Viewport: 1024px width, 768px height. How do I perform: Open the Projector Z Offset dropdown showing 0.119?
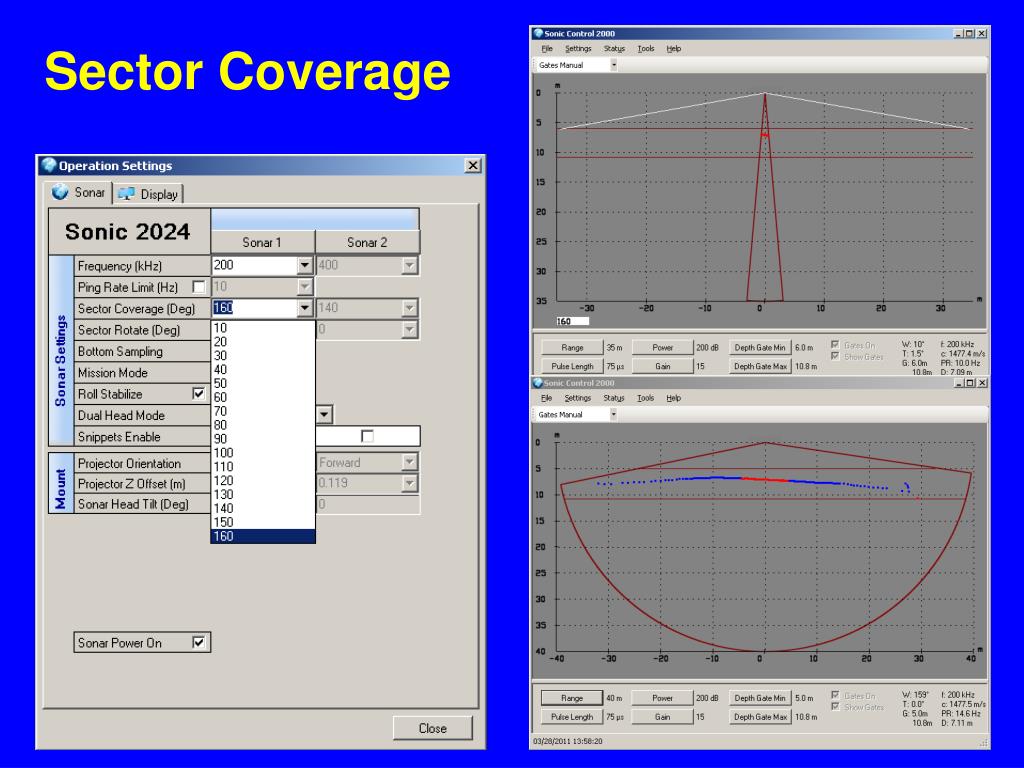click(409, 483)
